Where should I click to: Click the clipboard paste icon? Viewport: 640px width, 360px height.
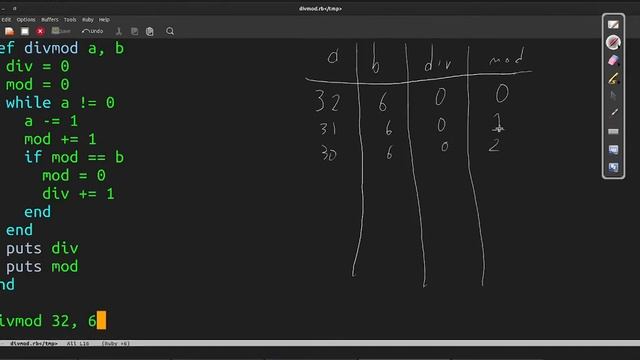tap(150, 31)
